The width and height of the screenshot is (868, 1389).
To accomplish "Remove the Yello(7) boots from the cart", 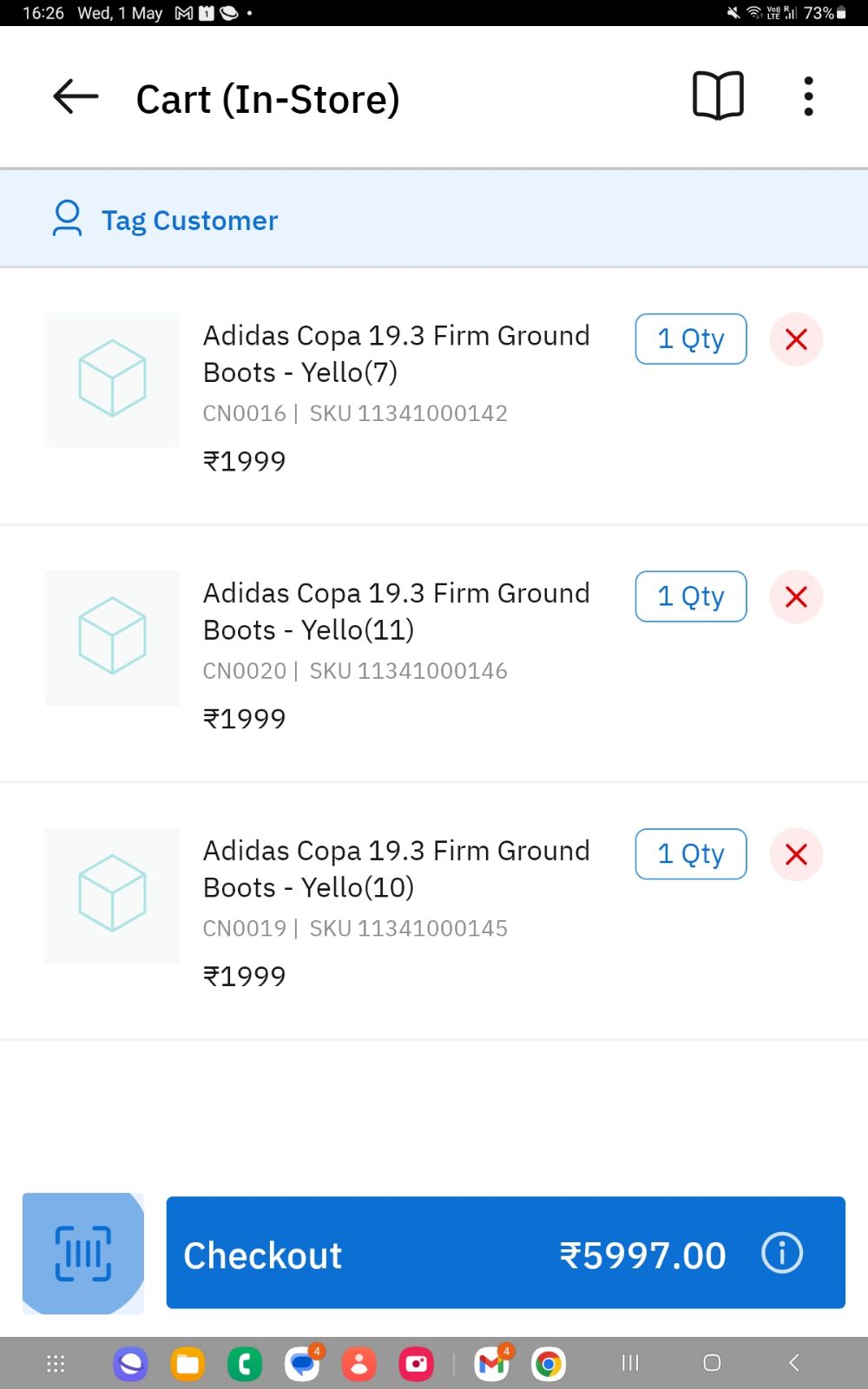I will point(796,339).
